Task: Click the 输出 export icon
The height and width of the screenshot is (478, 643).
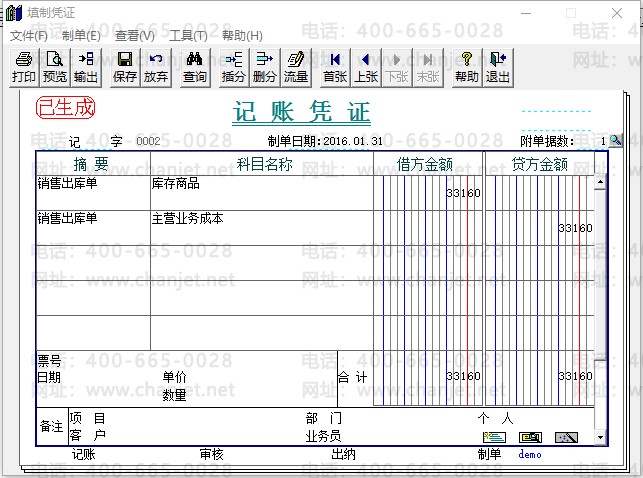Action: pyautogui.click(x=86, y=67)
